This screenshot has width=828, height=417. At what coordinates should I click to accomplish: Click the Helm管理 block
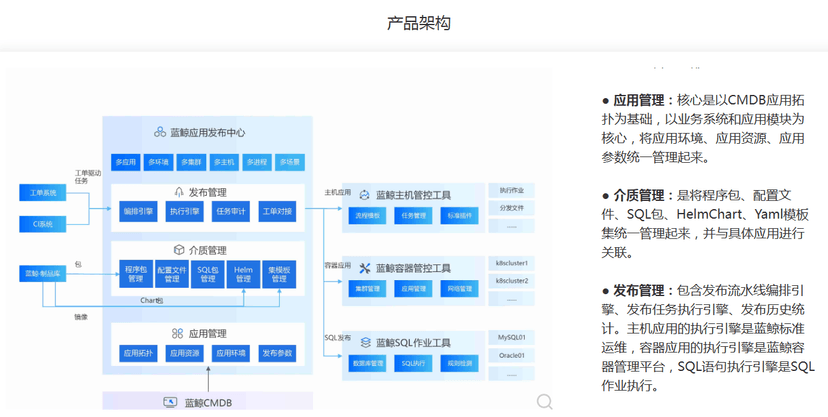(x=243, y=274)
